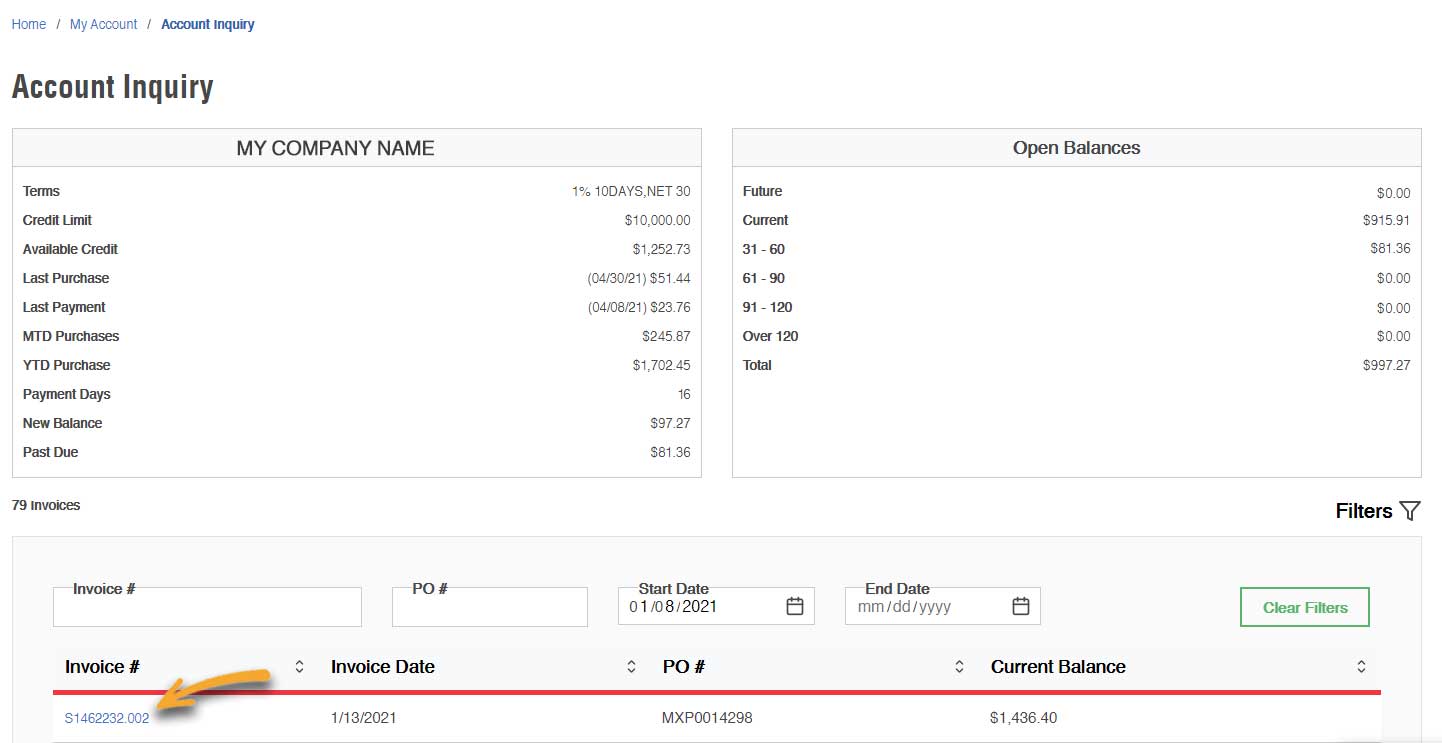Click into the PO # filter field
Image resolution: width=1442 pixels, height=743 pixels.
pyautogui.click(x=489, y=608)
